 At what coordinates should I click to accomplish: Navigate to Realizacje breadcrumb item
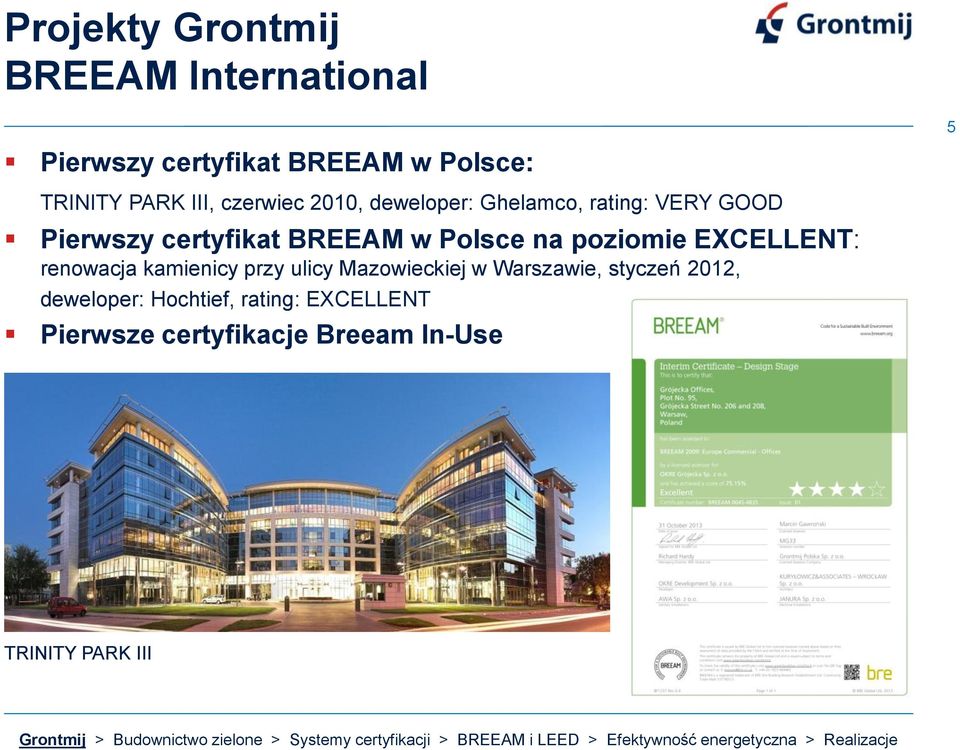coord(860,740)
